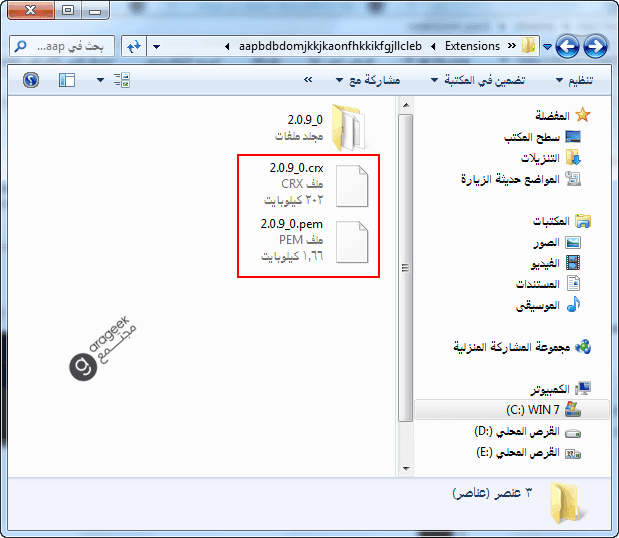The width and height of the screenshot is (619, 538).
Task: Click the change view icon in the toolbar
Action: pyautogui.click(x=122, y=80)
